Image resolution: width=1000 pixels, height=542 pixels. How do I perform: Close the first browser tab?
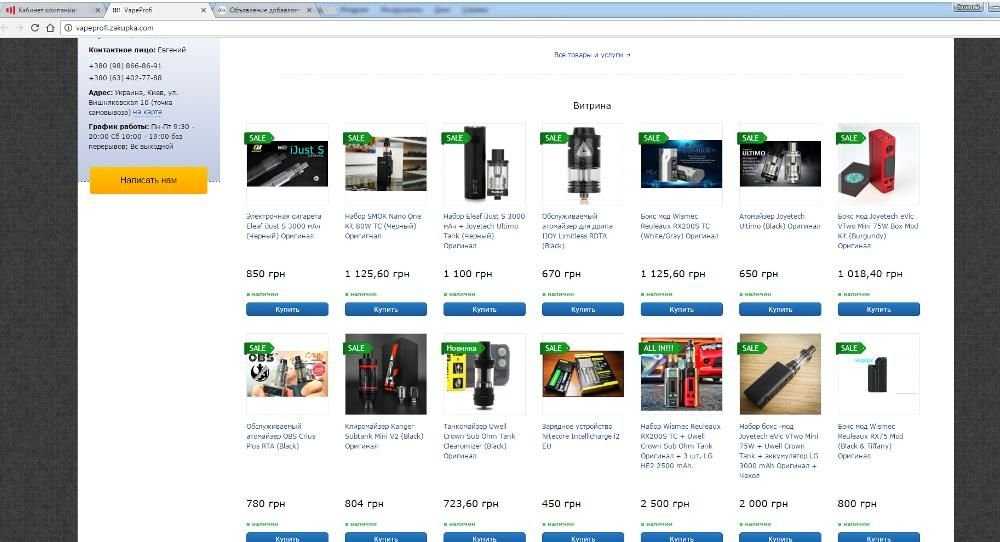point(98,10)
